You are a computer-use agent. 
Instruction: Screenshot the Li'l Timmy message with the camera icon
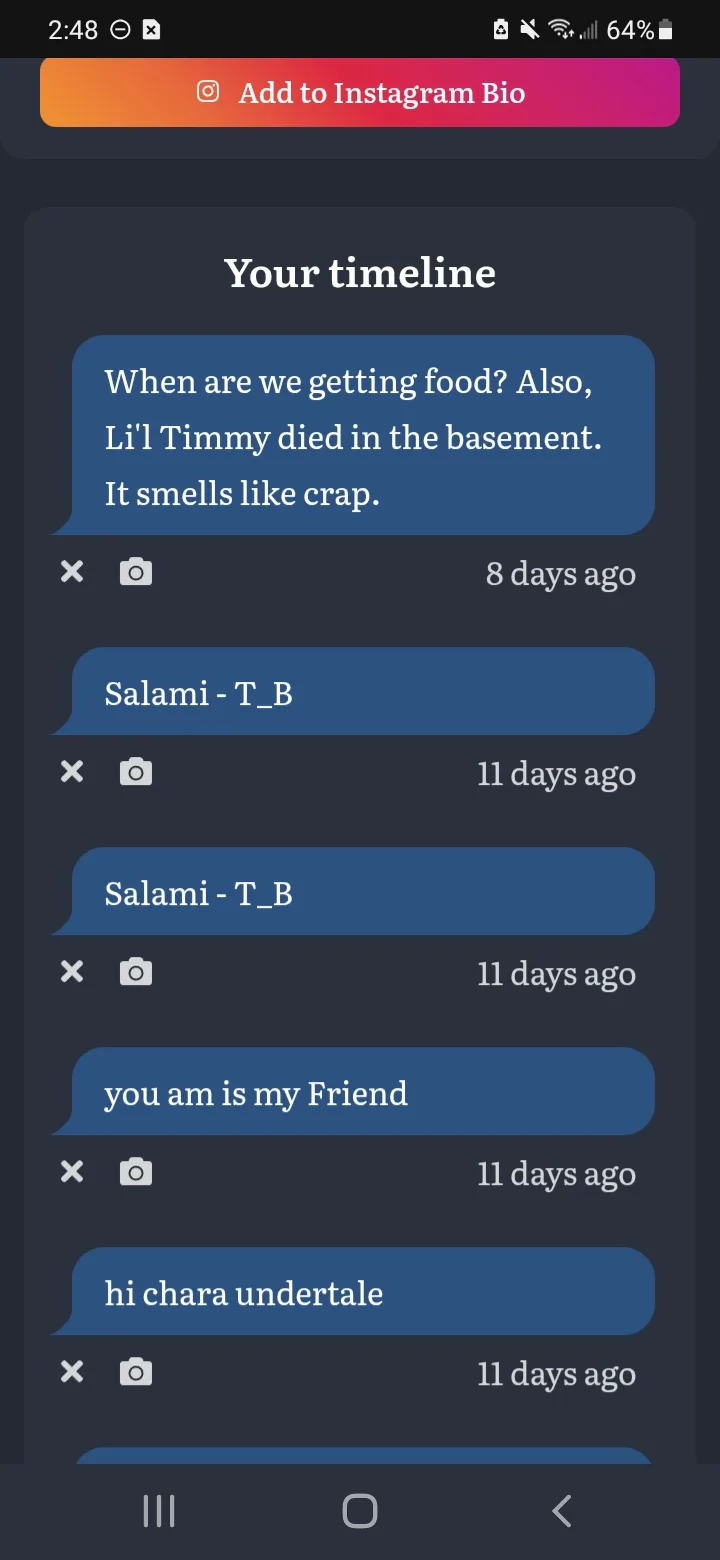click(136, 572)
